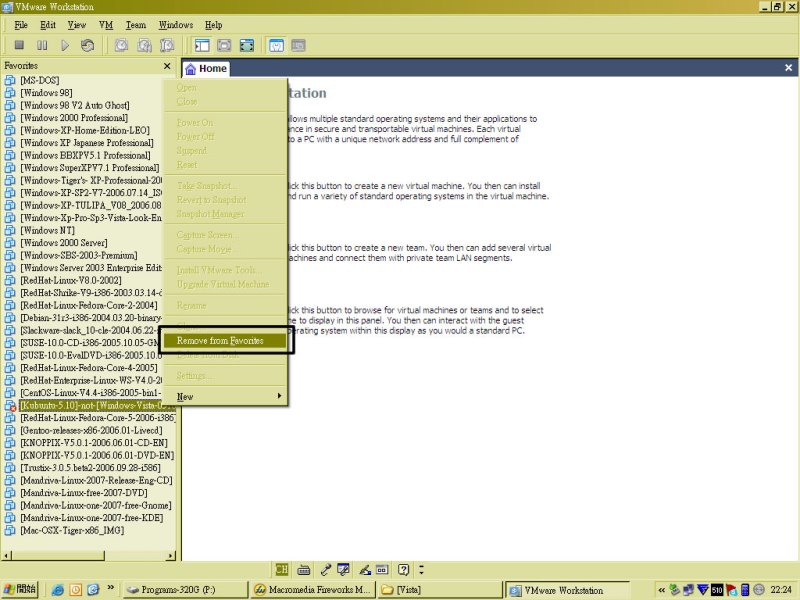The image size is (800, 600).
Task: Select [Mandriva-Linux-one-2007-free-Gnome] favorite
Action: click(x=95, y=505)
